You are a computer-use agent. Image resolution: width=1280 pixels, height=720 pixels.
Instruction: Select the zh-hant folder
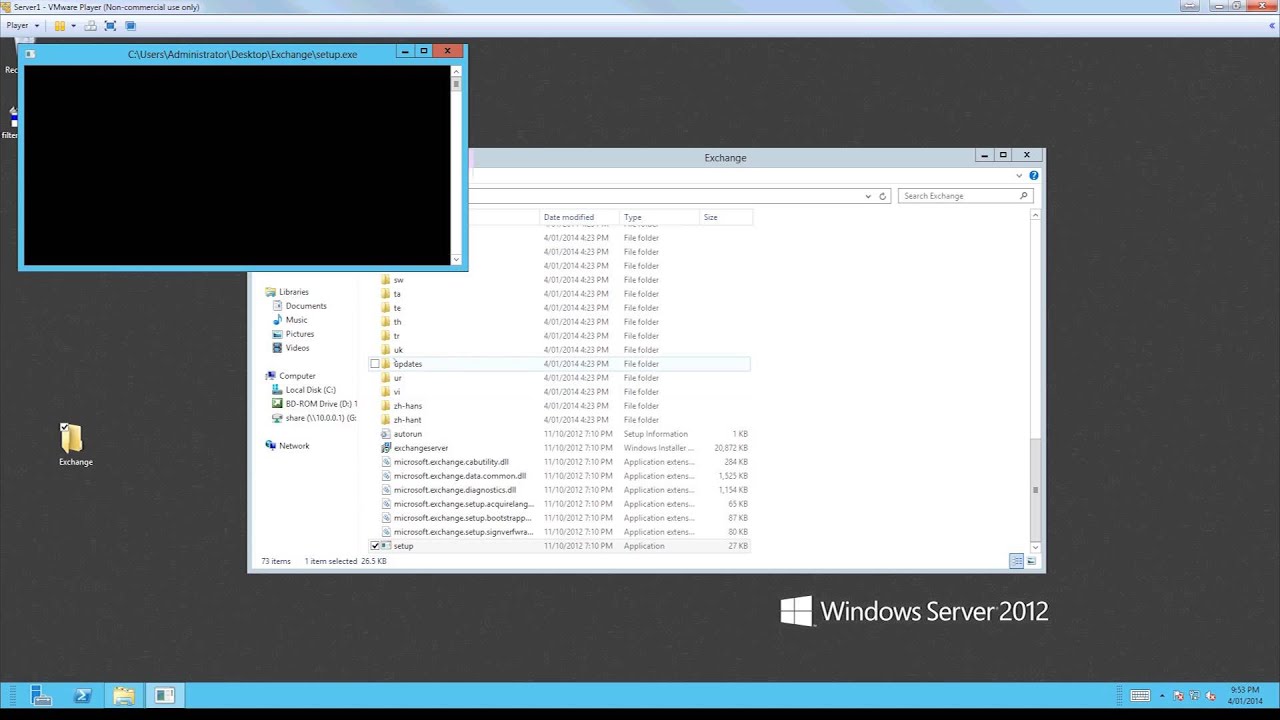tap(408, 420)
